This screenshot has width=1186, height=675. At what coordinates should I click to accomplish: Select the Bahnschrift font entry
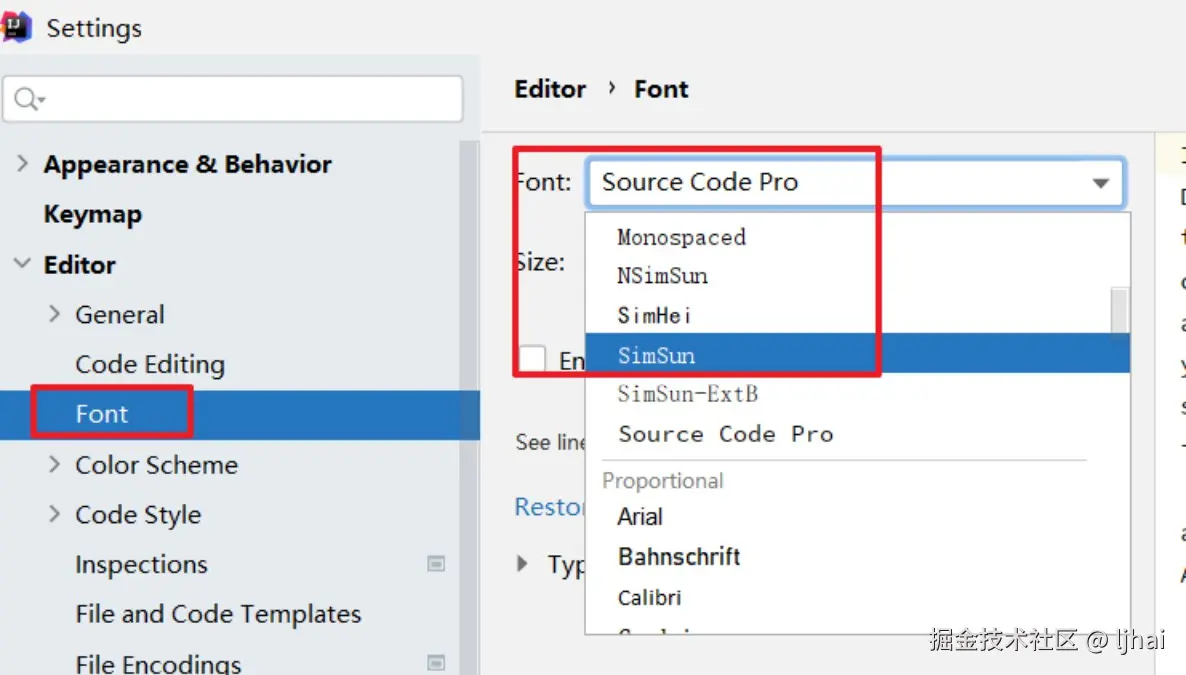pyautogui.click(x=679, y=557)
